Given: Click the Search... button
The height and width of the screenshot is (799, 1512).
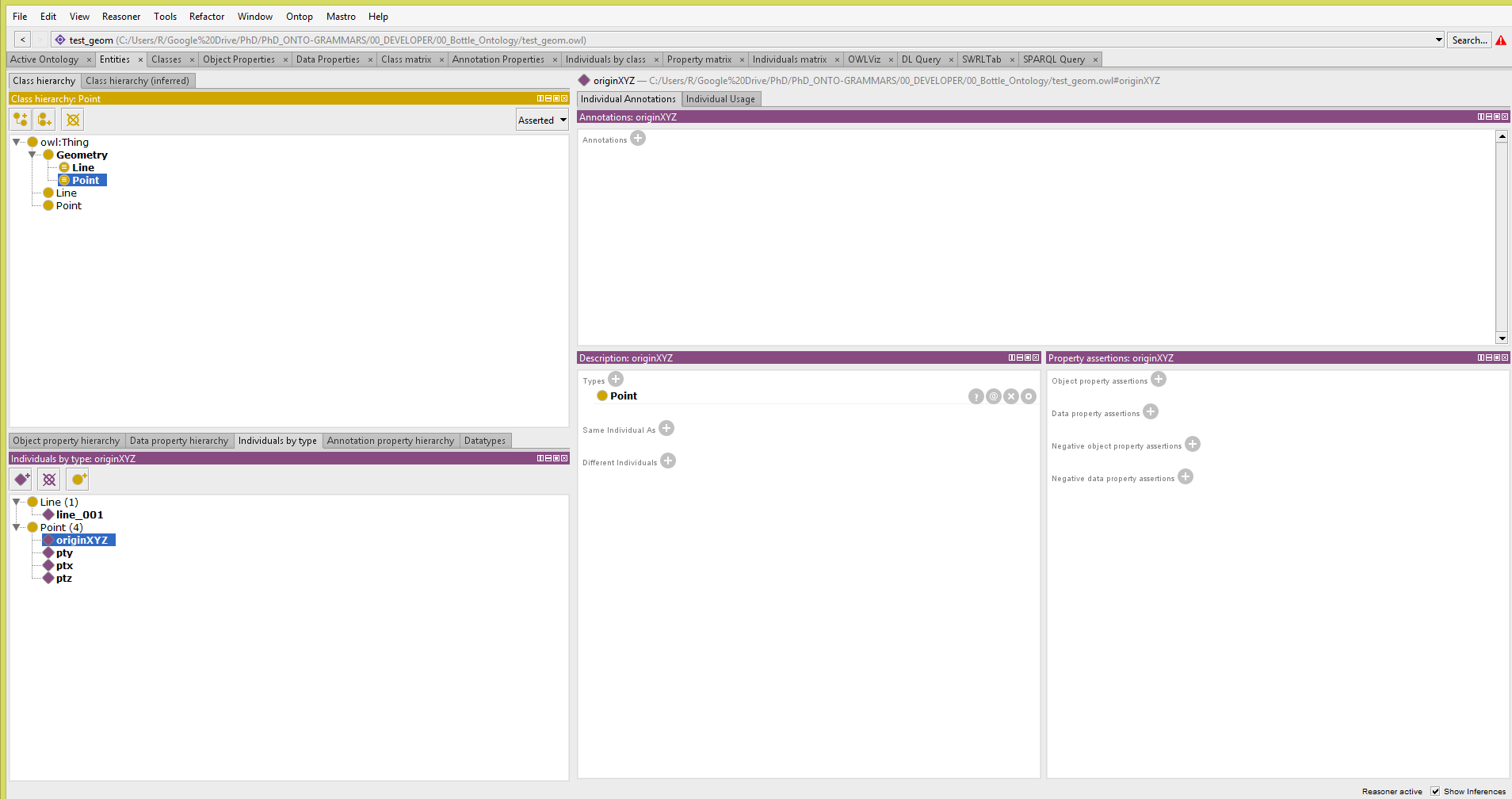Looking at the screenshot, I should 1469,40.
